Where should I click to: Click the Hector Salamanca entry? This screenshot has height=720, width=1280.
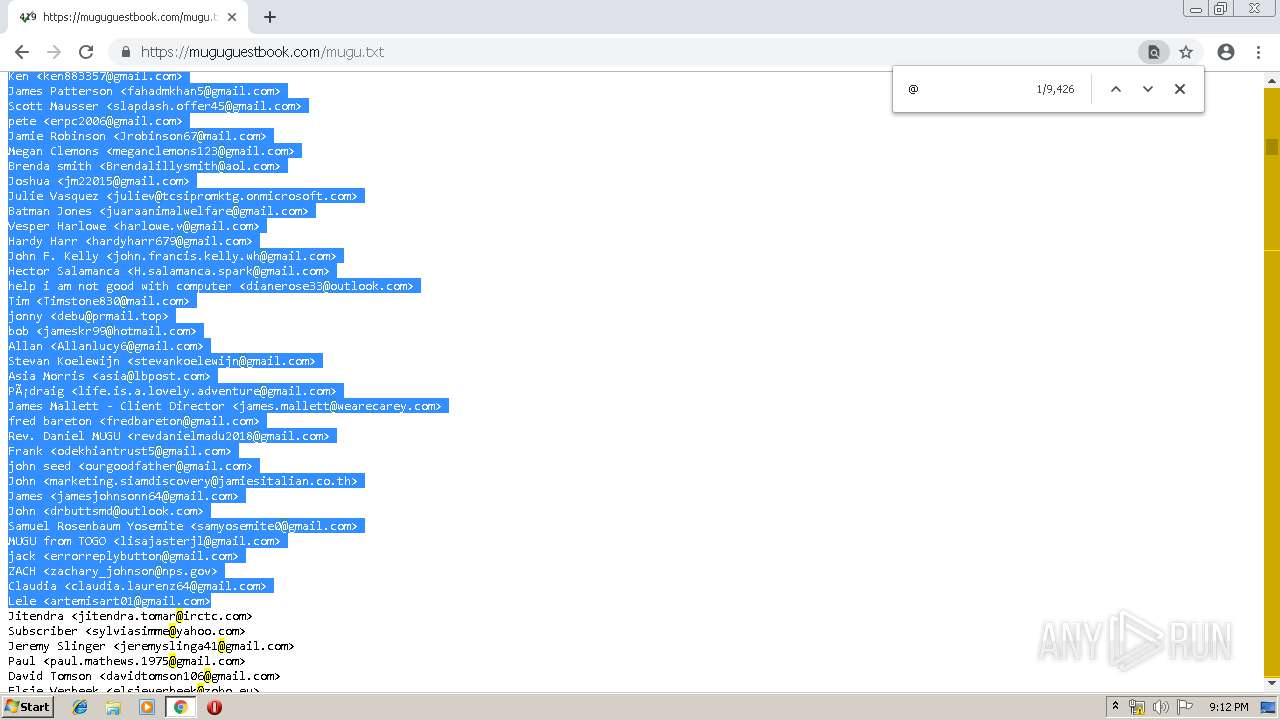[x=169, y=271]
